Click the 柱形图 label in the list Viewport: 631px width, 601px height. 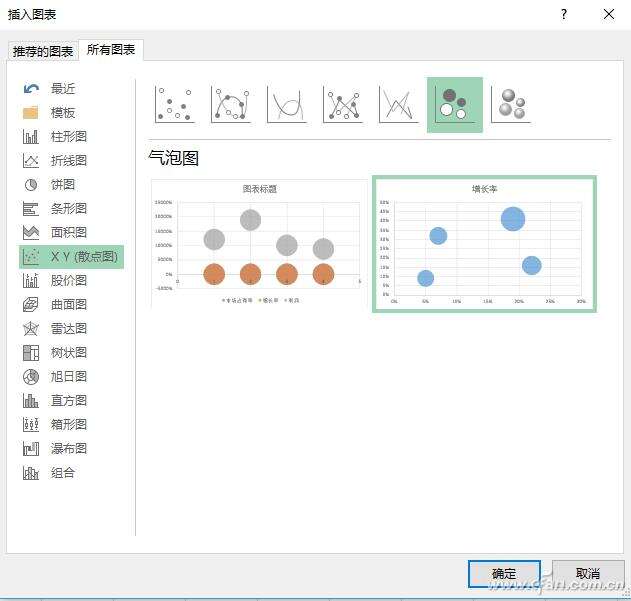pyautogui.click(x=68, y=136)
